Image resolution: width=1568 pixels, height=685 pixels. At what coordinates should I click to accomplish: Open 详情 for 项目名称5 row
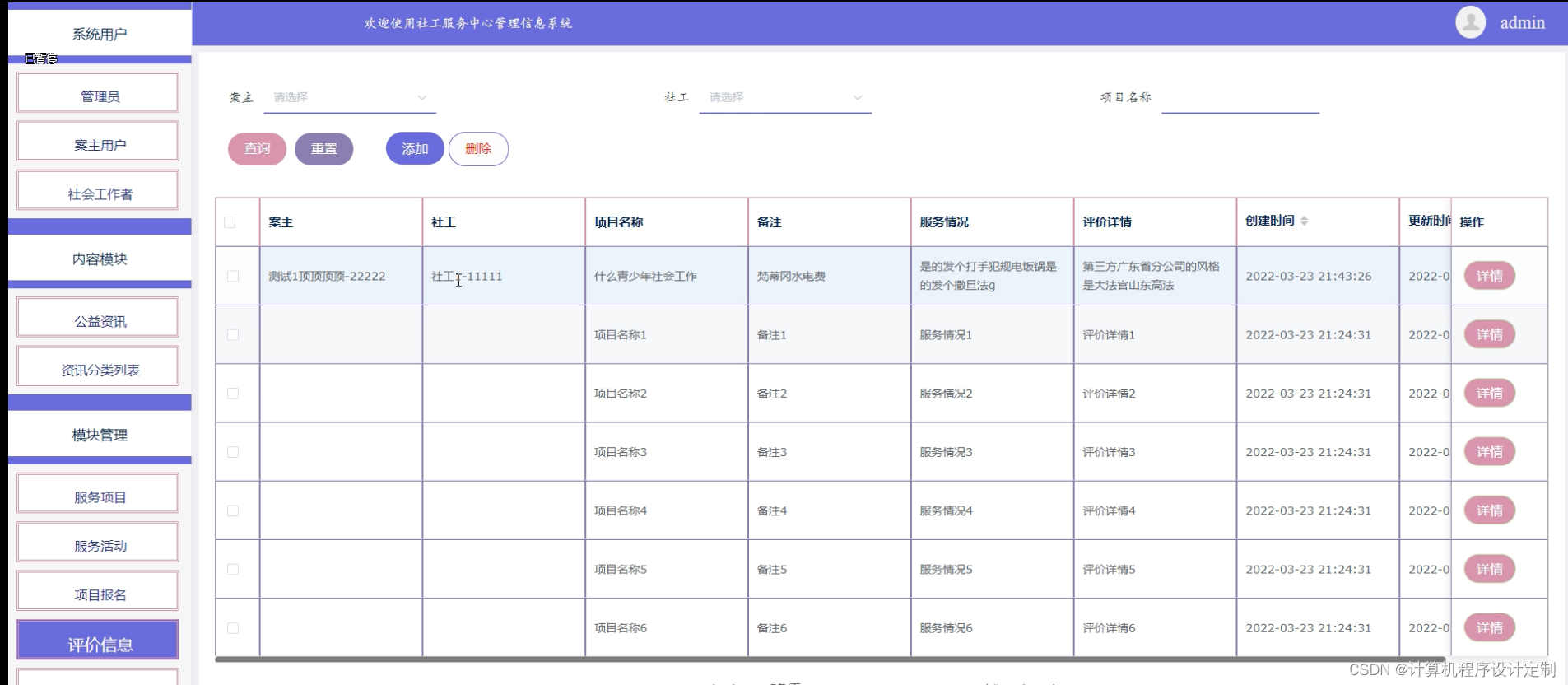pos(1489,569)
